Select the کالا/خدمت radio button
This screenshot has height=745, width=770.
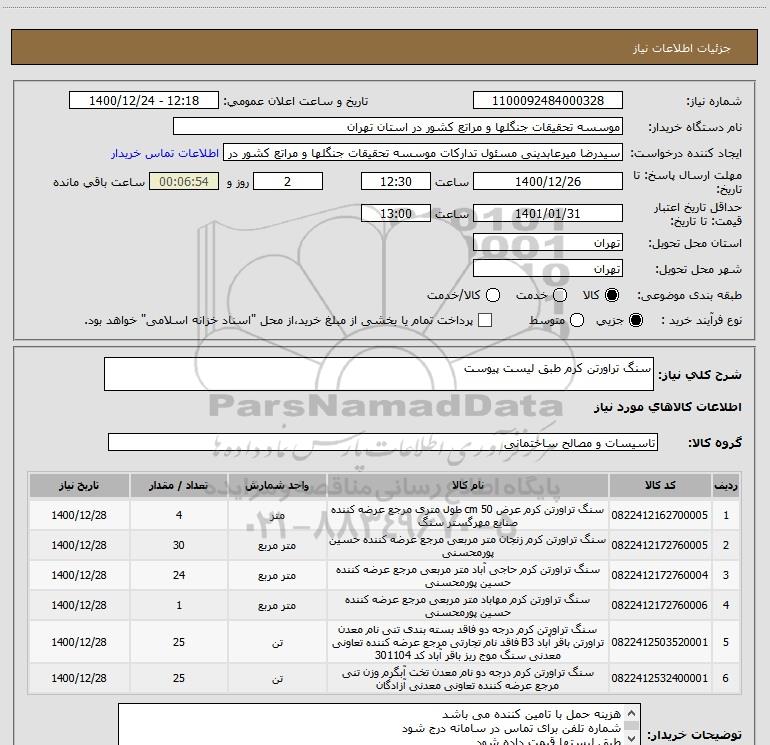click(493, 295)
